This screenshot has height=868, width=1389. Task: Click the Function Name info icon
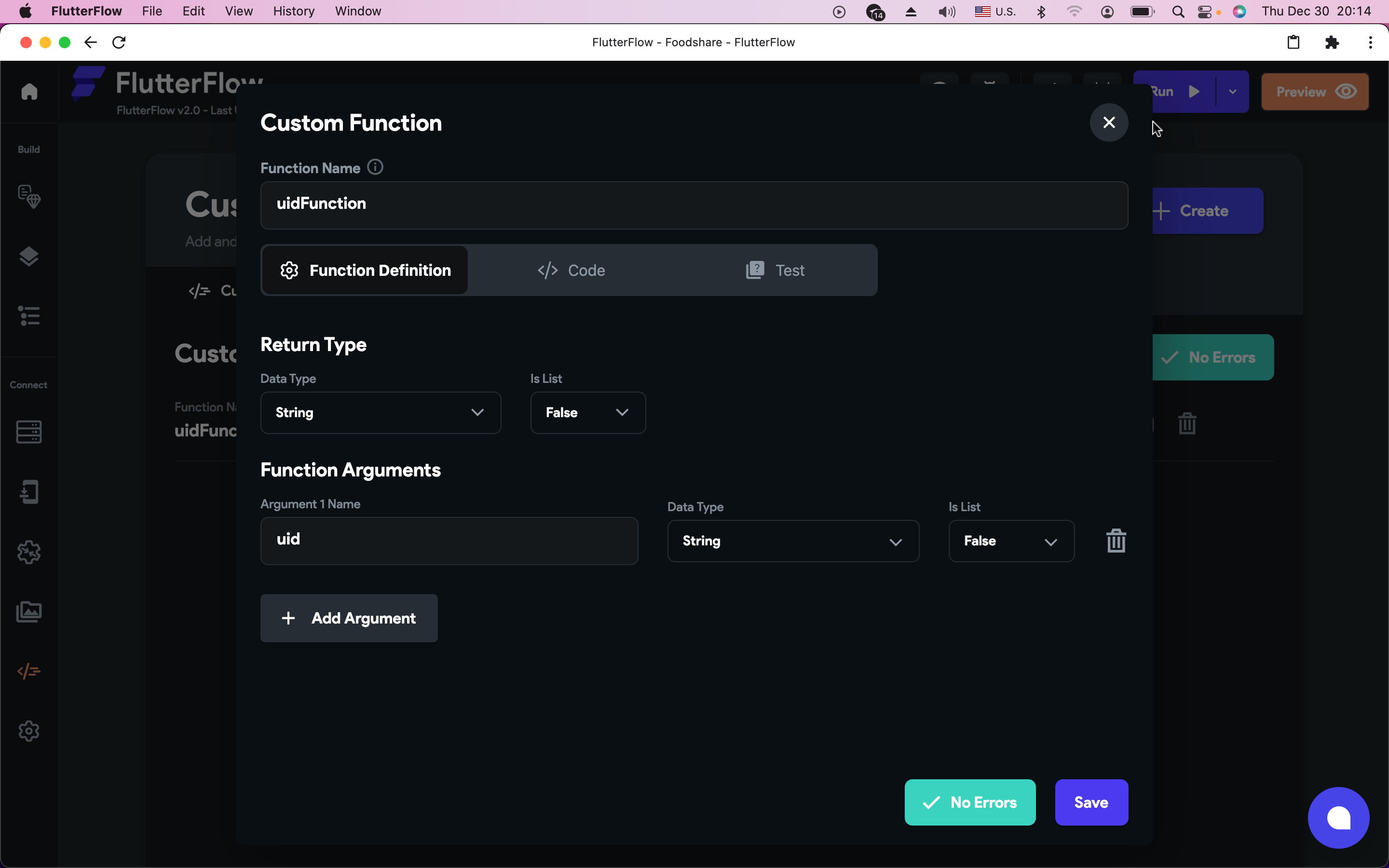tap(375, 167)
